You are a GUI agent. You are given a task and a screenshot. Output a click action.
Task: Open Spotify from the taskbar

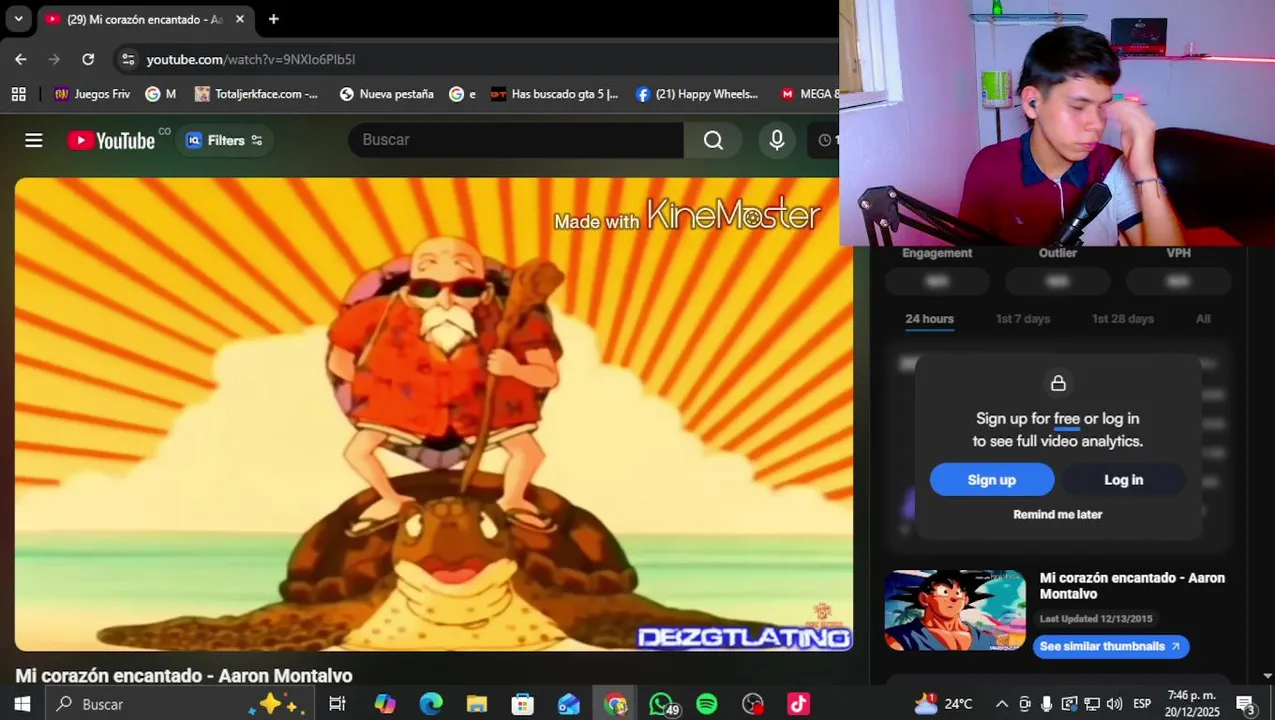pyautogui.click(x=707, y=704)
